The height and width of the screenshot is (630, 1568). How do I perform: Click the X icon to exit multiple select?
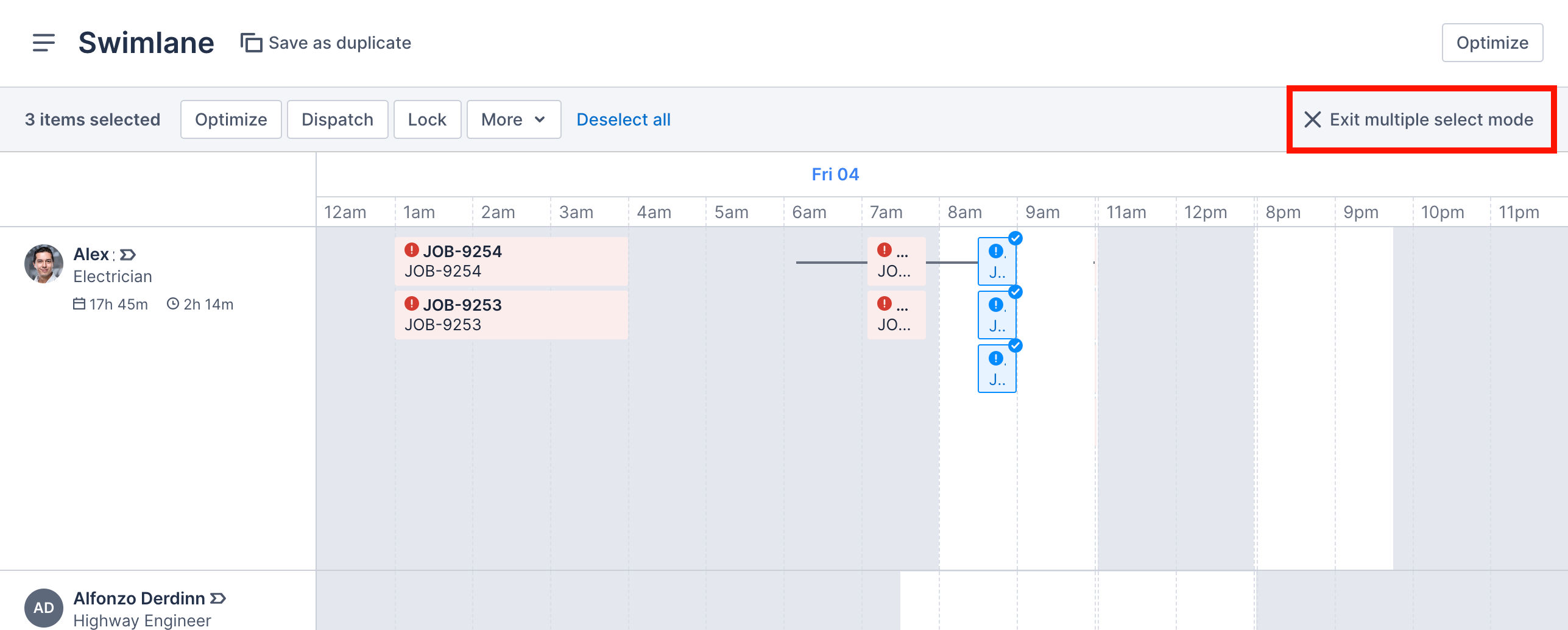1313,119
